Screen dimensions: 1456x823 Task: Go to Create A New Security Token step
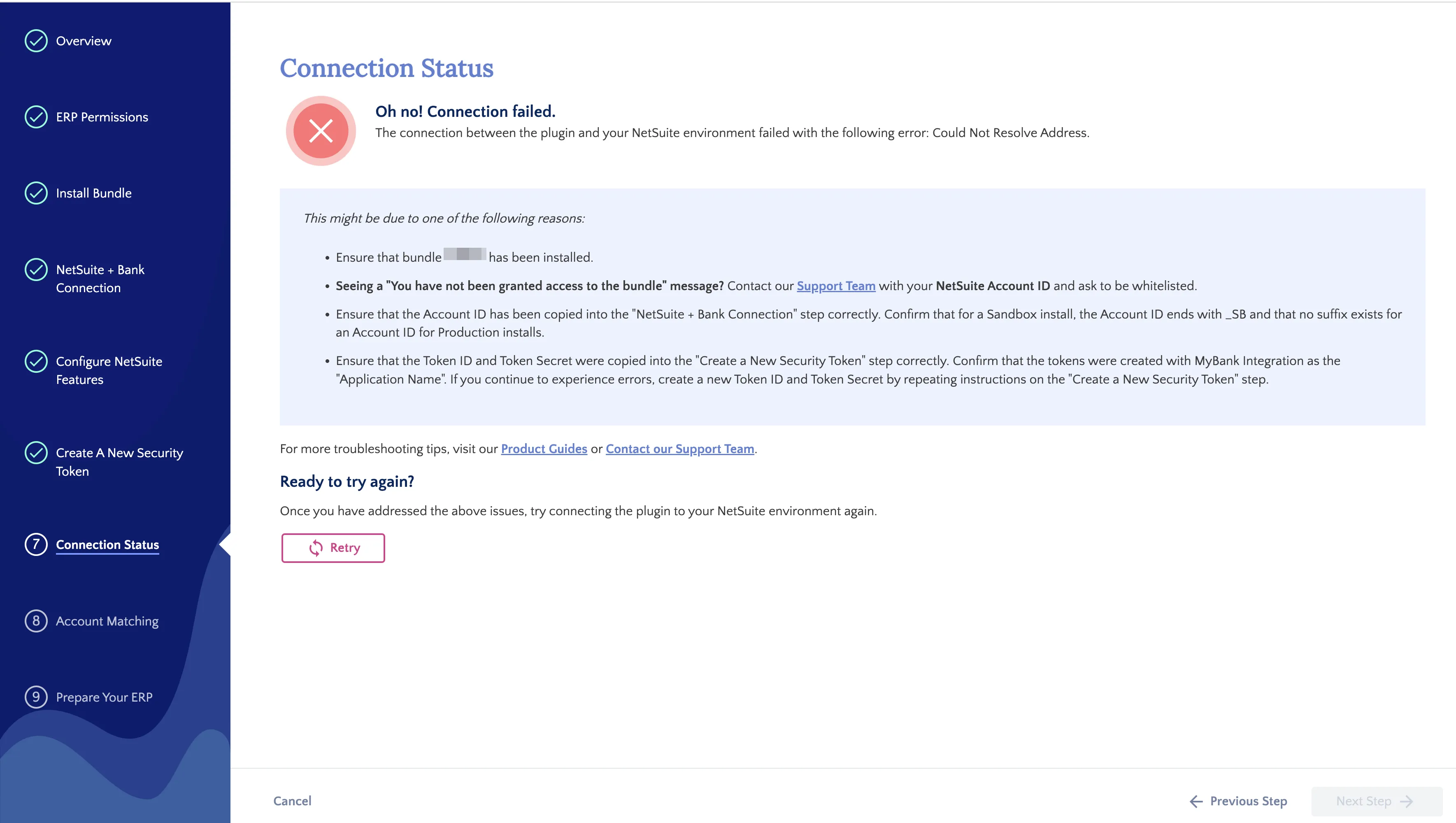pos(120,462)
